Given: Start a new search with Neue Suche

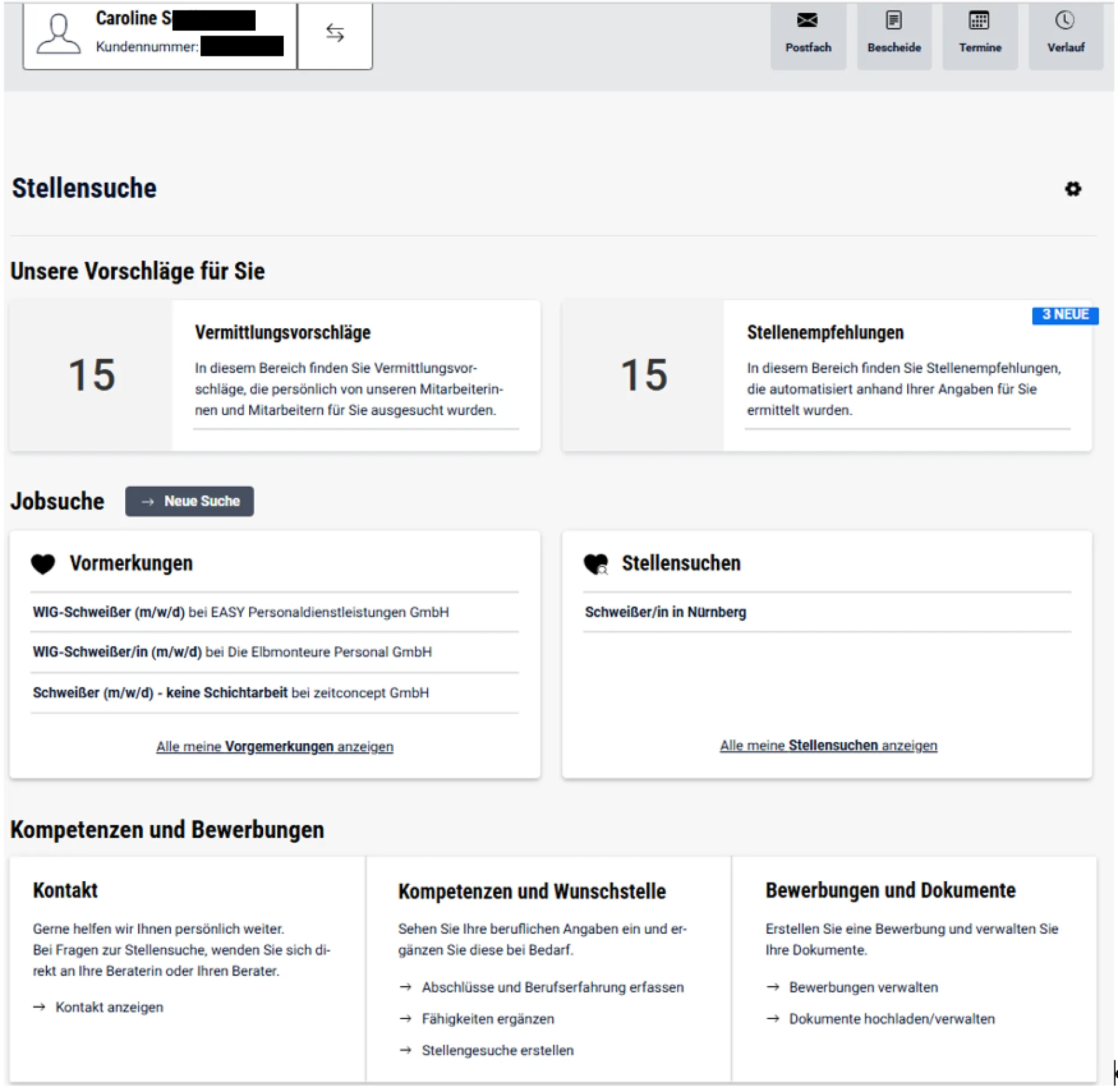Looking at the screenshot, I should point(190,501).
